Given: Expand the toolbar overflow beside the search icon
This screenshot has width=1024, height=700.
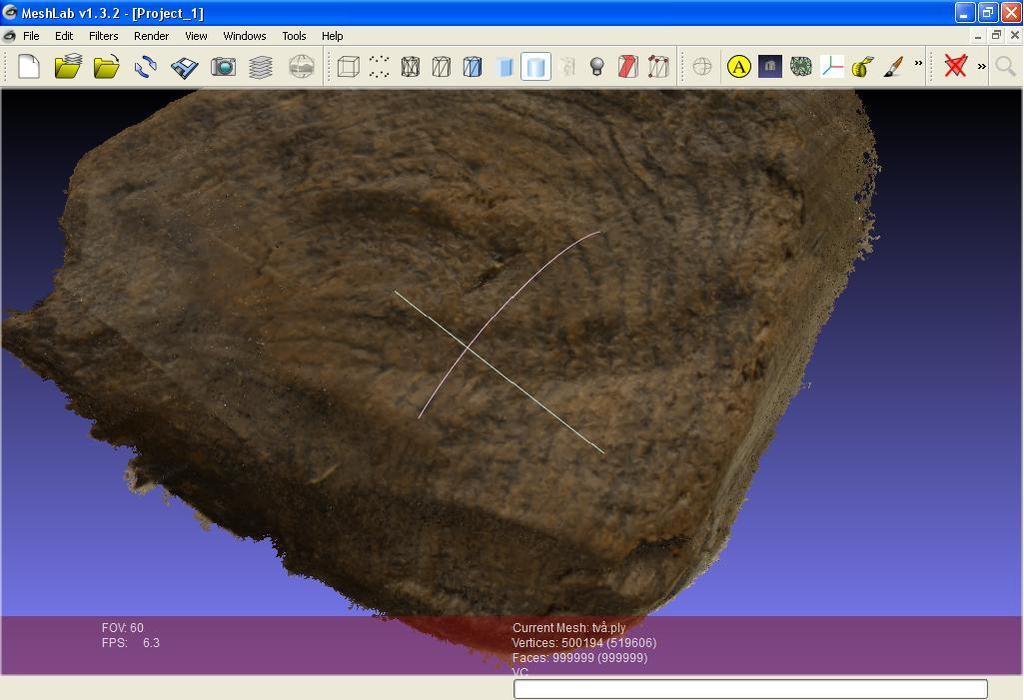Looking at the screenshot, I should click(982, 66).
